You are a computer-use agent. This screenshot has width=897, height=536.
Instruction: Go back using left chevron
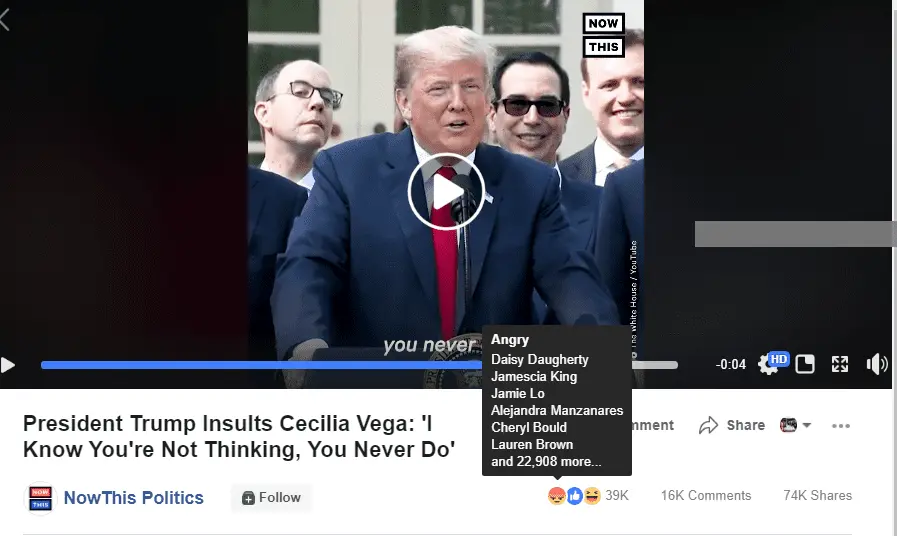(5, 20)
